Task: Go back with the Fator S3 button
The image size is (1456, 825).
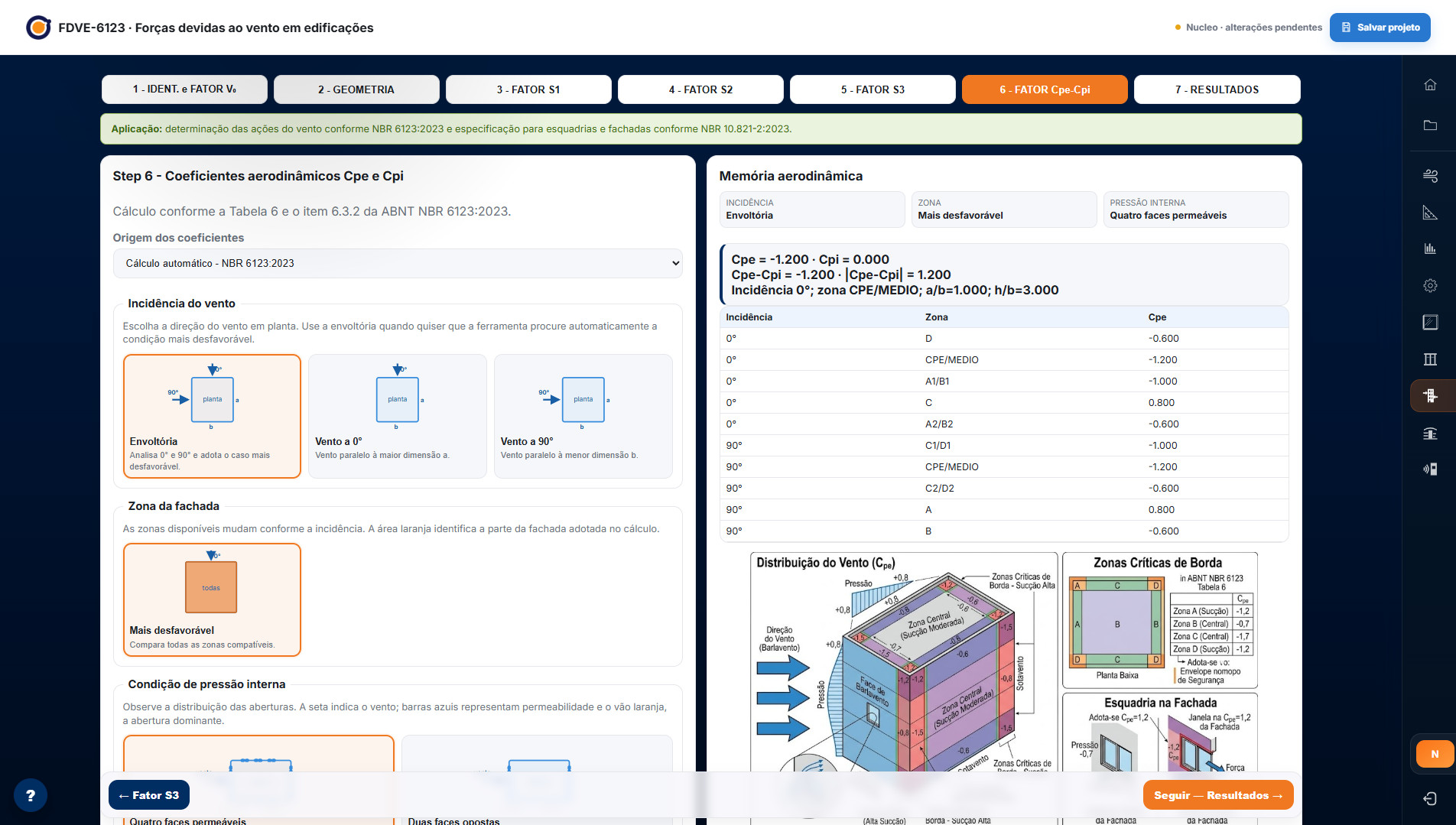Action: 149,795
